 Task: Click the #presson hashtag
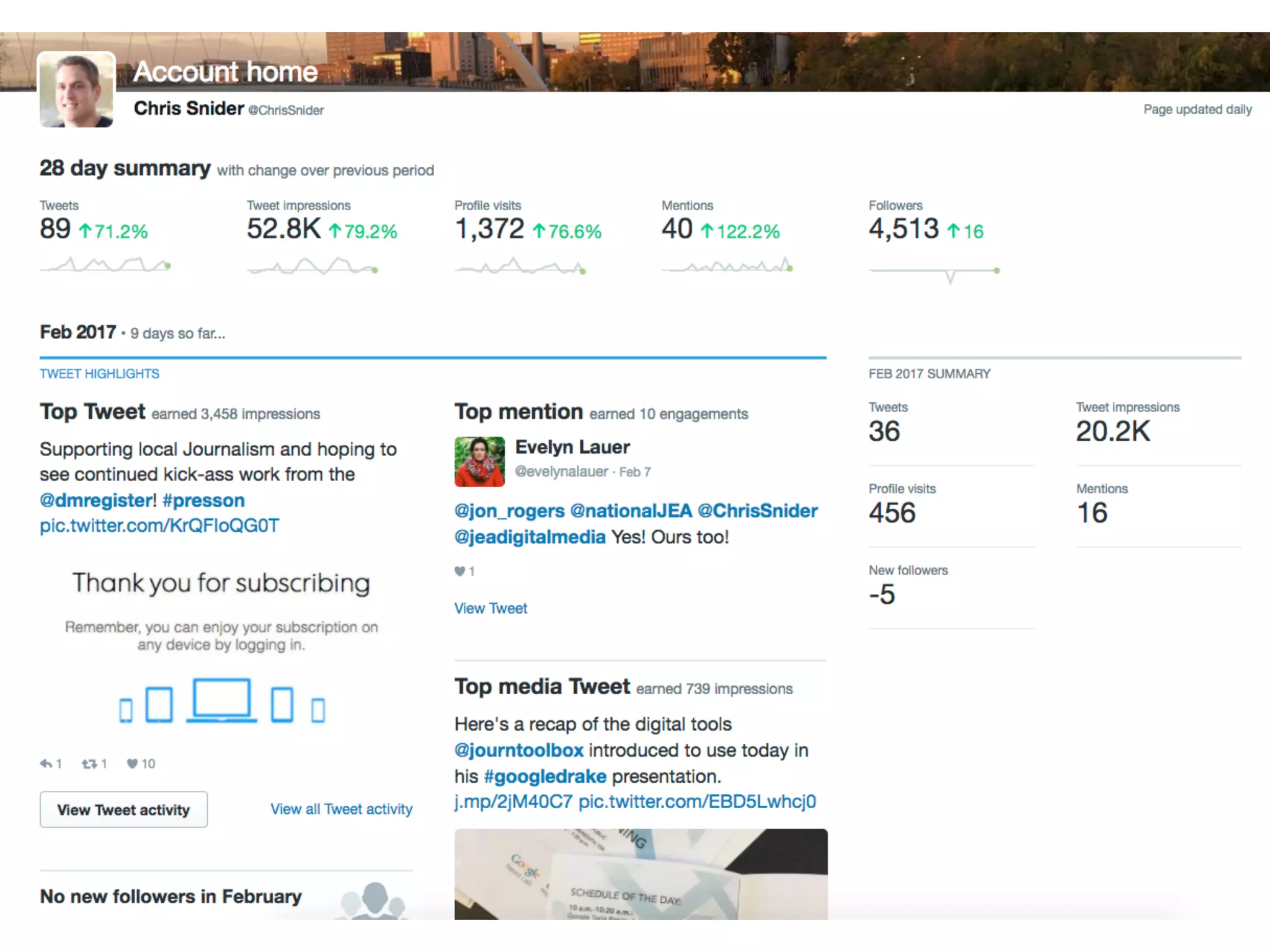(203, 500)
